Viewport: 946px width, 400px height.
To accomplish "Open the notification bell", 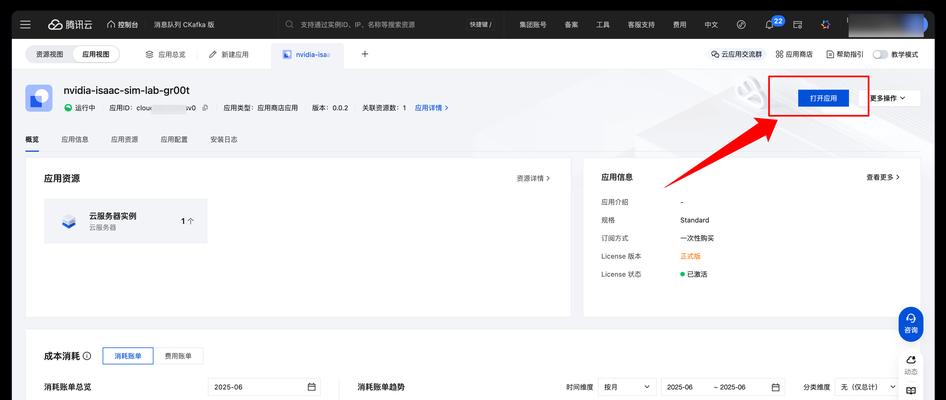I will [769, 25].
